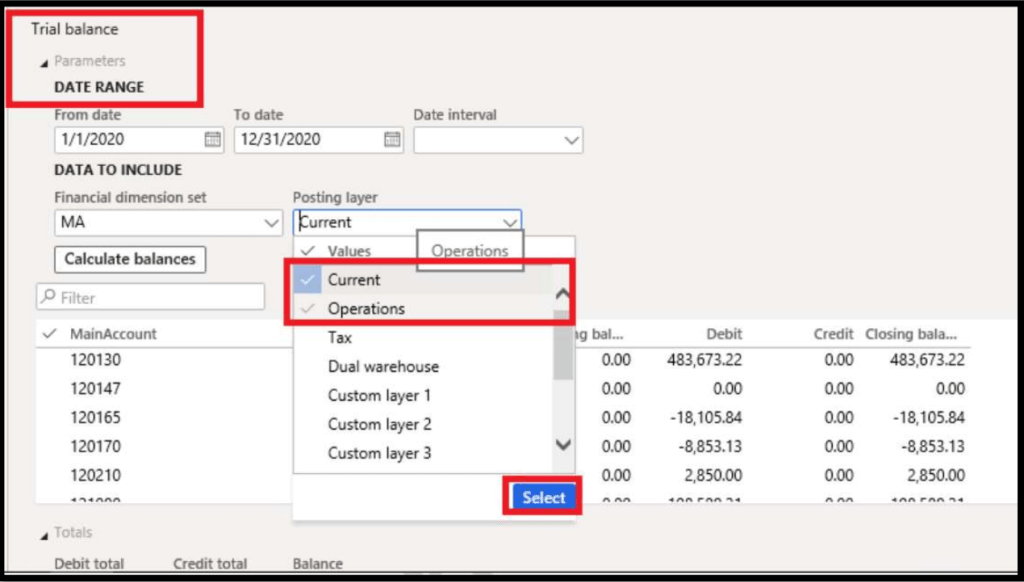
Task: Choose Tax from the posting layer list
Action: 339,338
